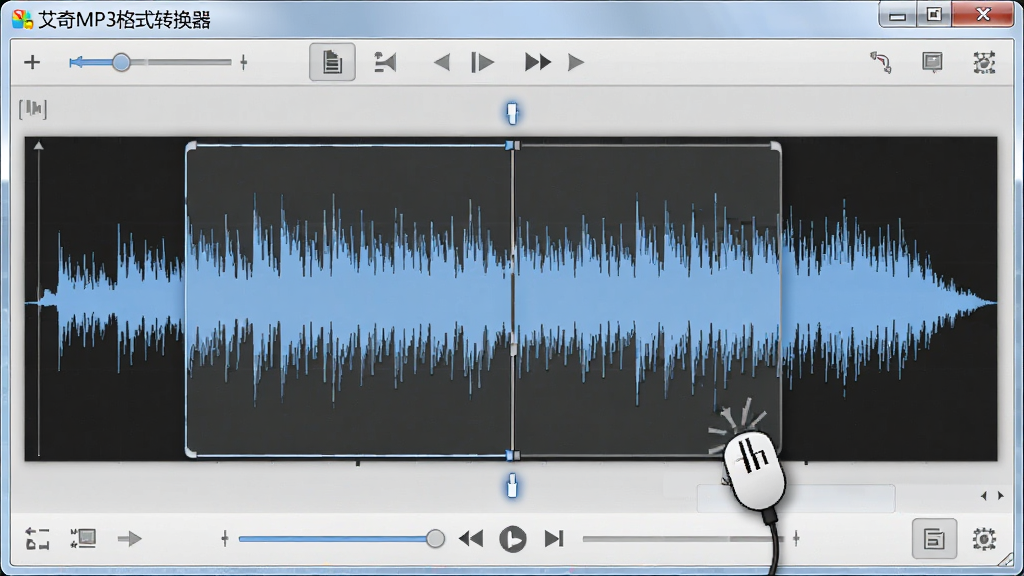Click the left-arrow end of the zoom slider

coord(76,63)
